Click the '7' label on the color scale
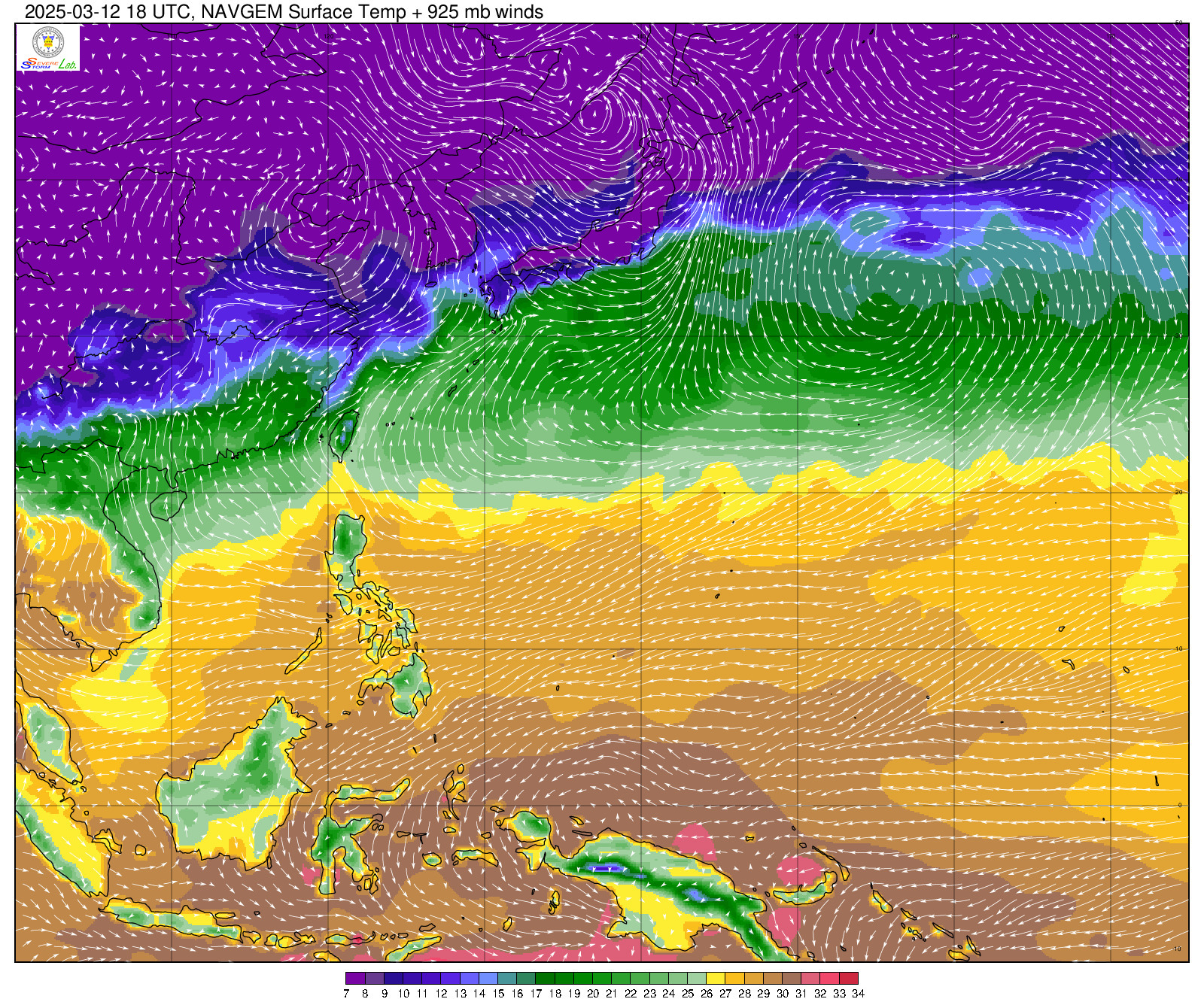 coord(346,994)
